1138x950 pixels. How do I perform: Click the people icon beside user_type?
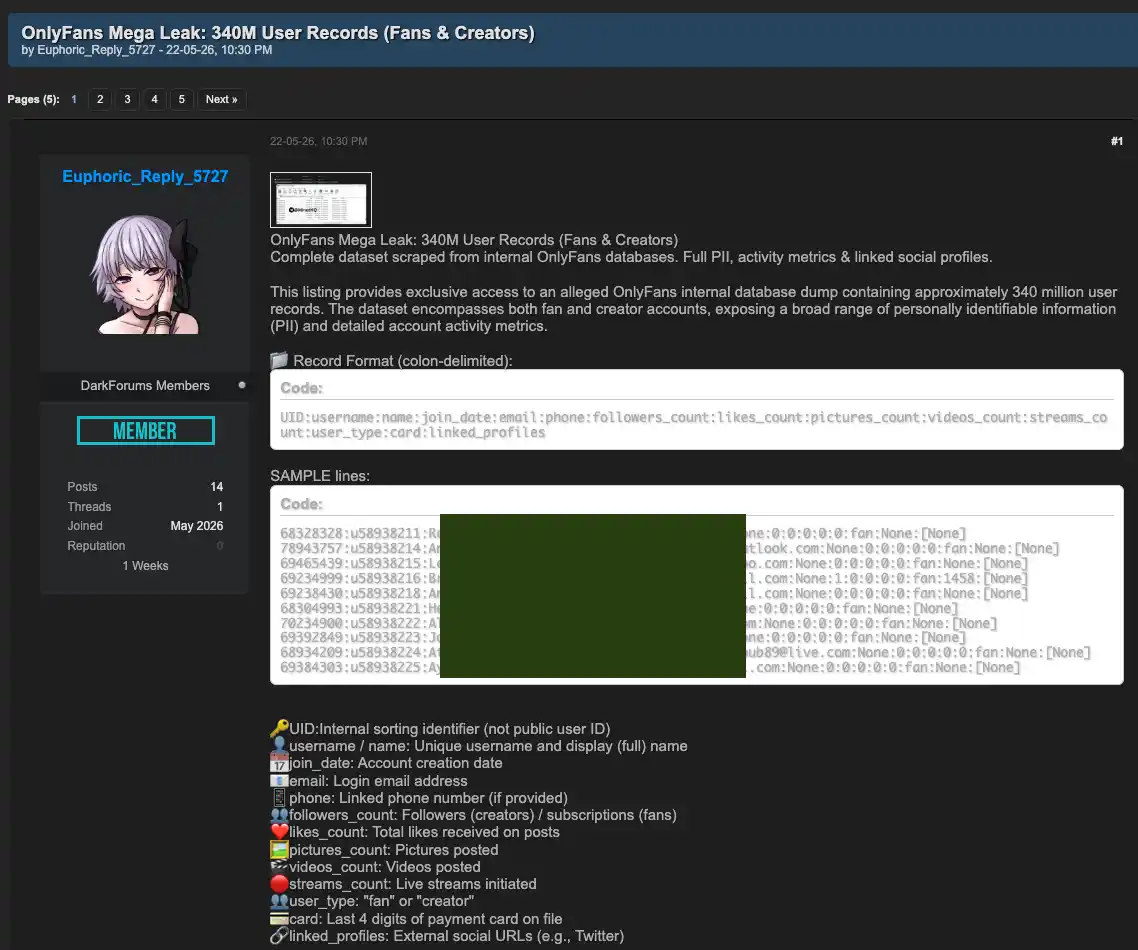coord(279,901)
